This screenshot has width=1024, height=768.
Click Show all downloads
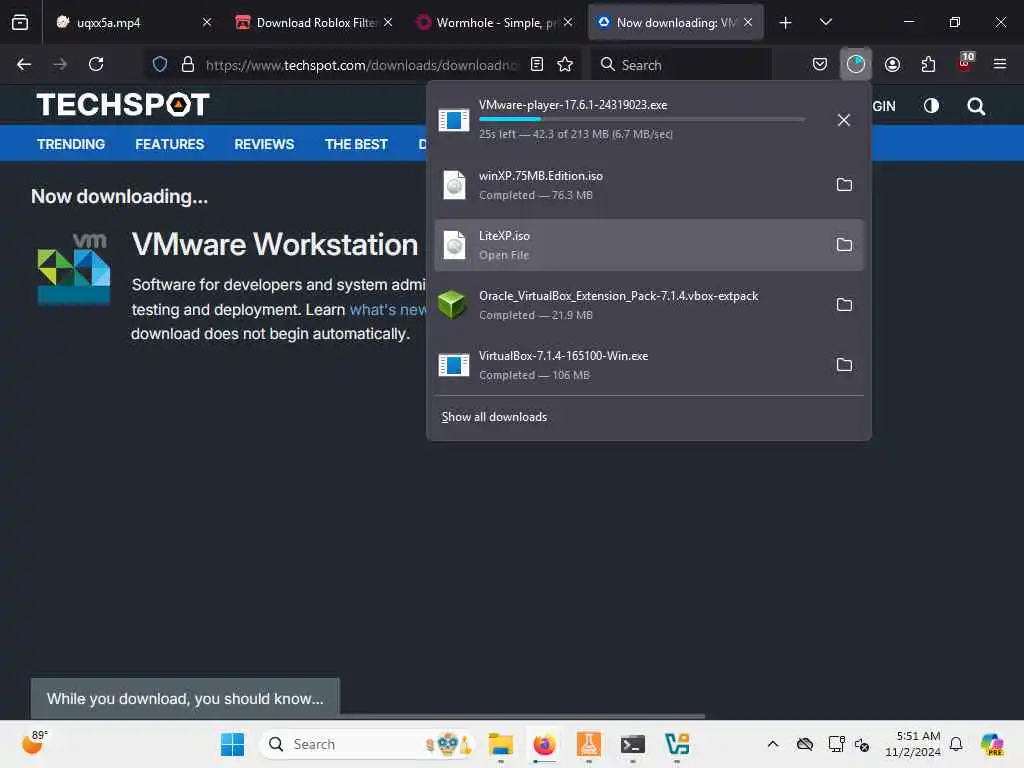point(494,417)
